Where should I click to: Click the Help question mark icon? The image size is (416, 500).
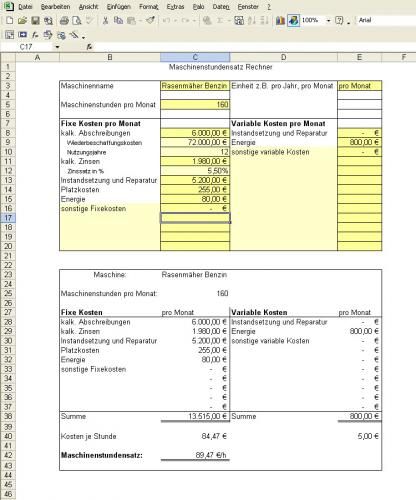339,21
